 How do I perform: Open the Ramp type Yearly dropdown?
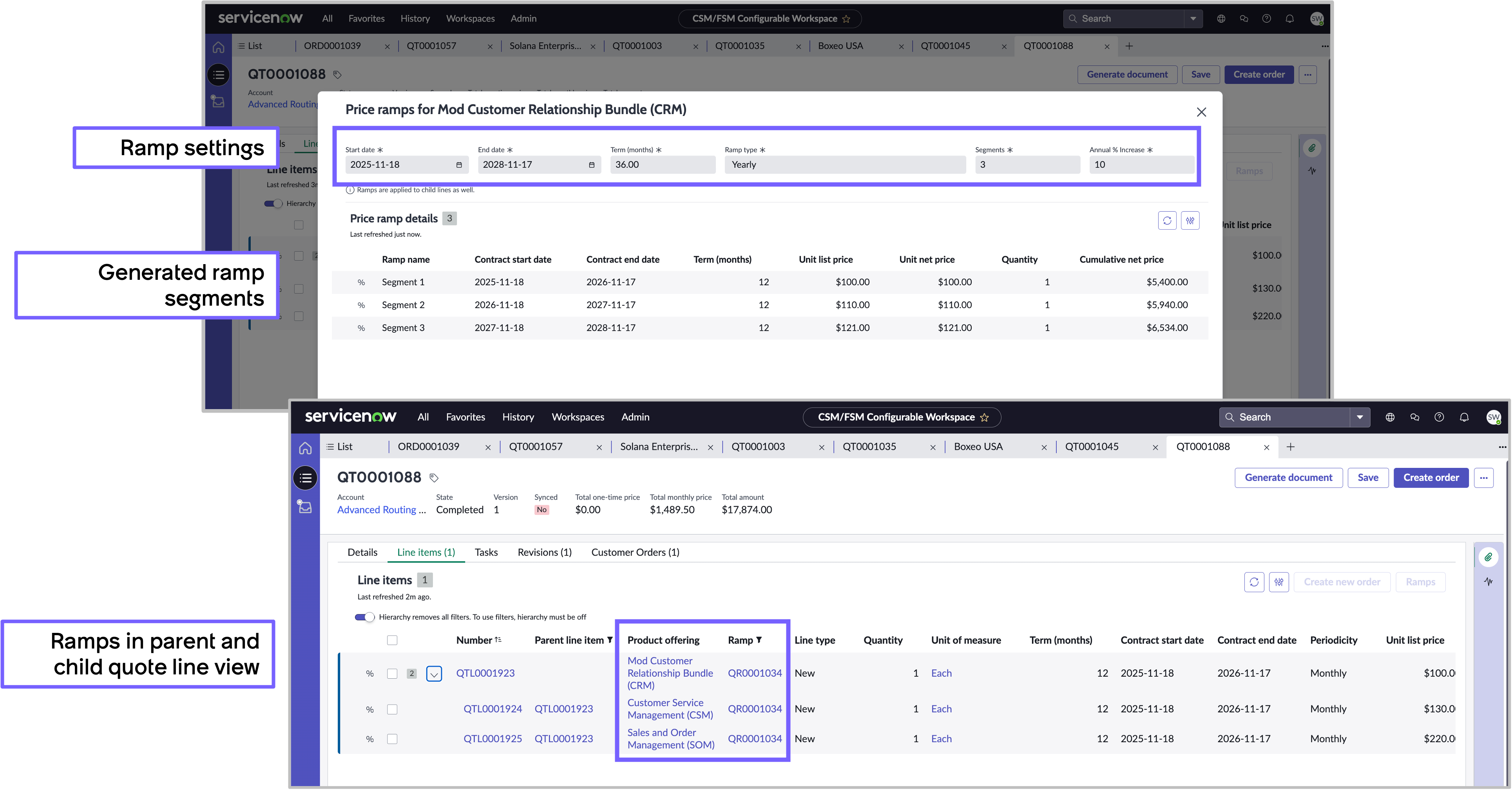click(x=845, y=165)
